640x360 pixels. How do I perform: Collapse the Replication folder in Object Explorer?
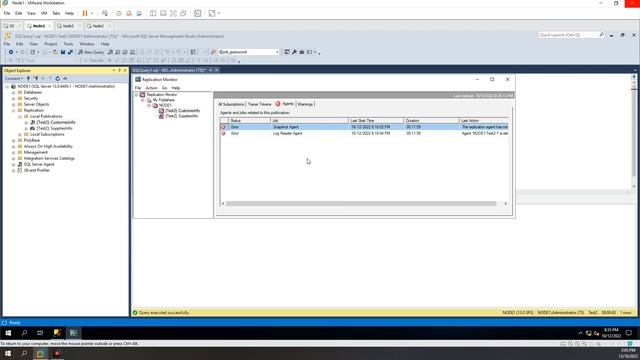(13, 111)
